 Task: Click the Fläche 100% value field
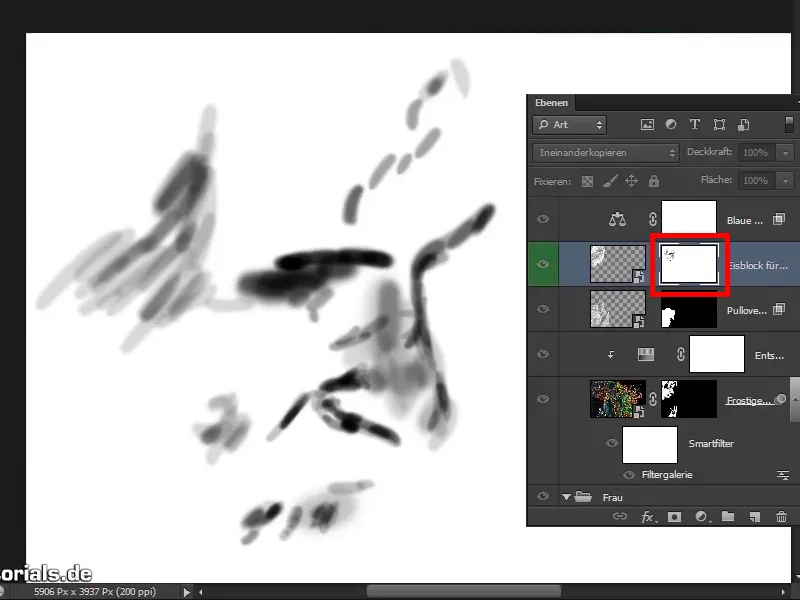point(757,181)
